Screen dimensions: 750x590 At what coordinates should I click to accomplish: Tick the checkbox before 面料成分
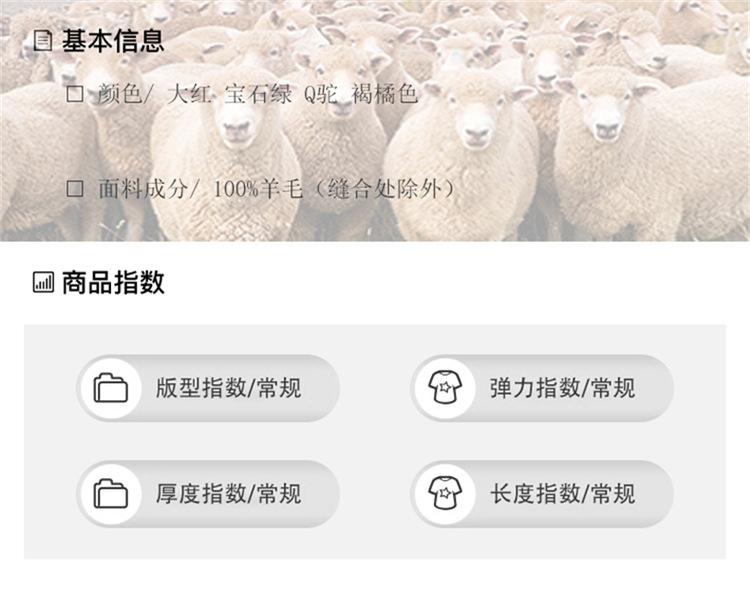click(75, 189)
